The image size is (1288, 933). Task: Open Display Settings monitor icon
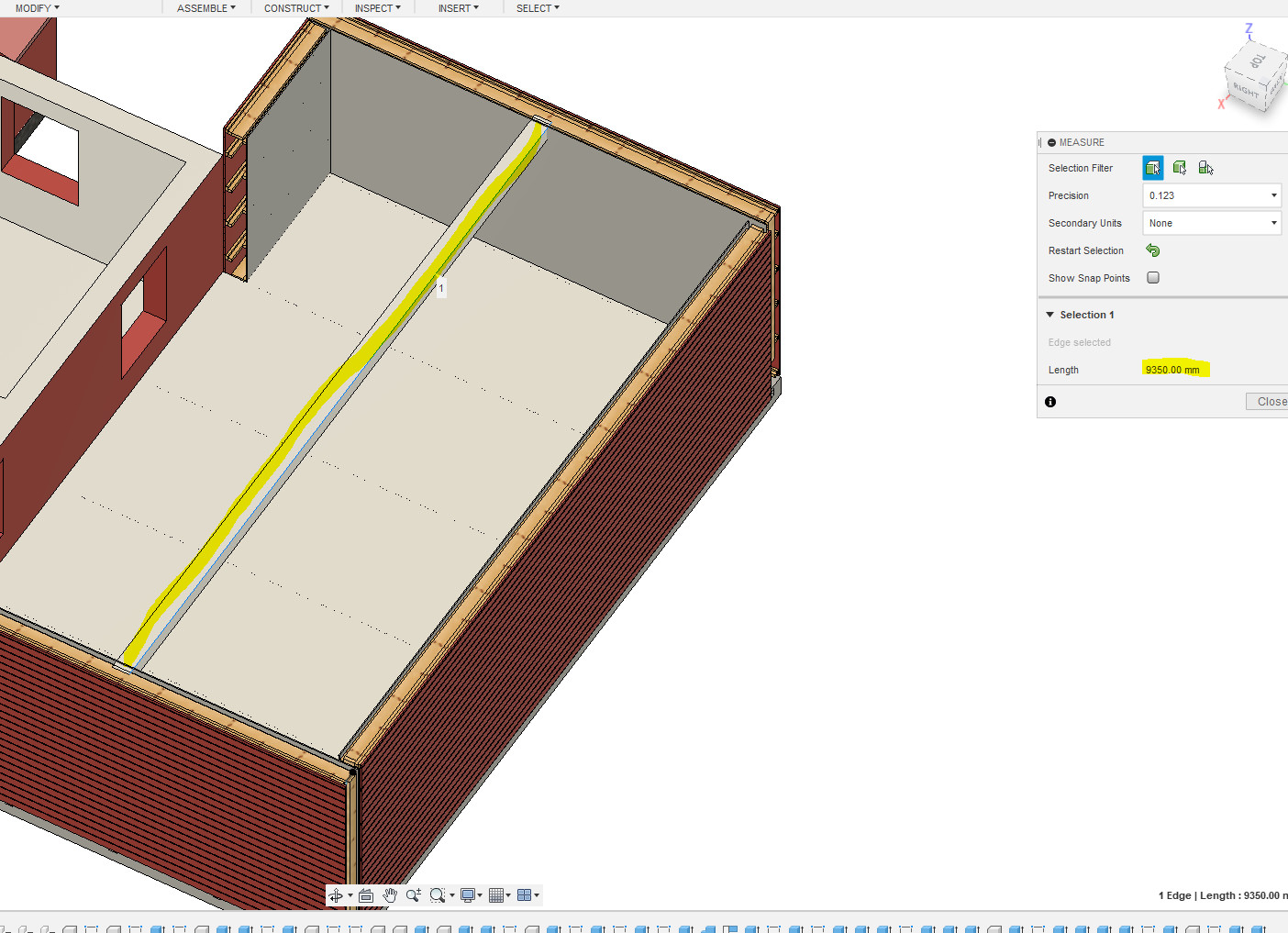[468, 895]
